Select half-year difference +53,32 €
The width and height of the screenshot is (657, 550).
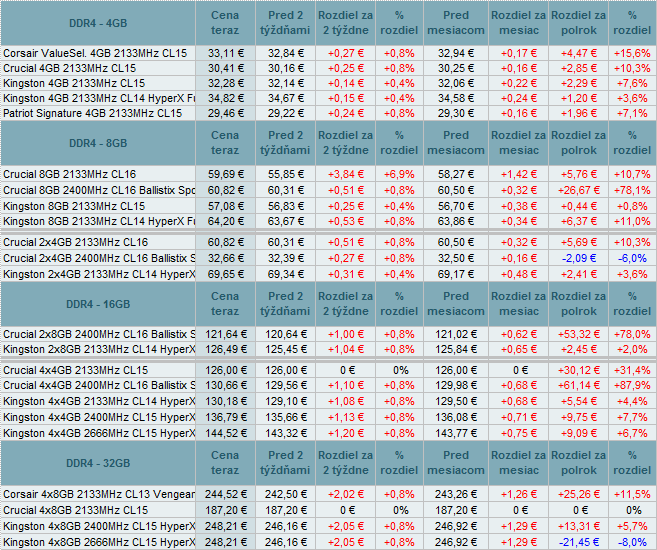click(x=579, y=334)
